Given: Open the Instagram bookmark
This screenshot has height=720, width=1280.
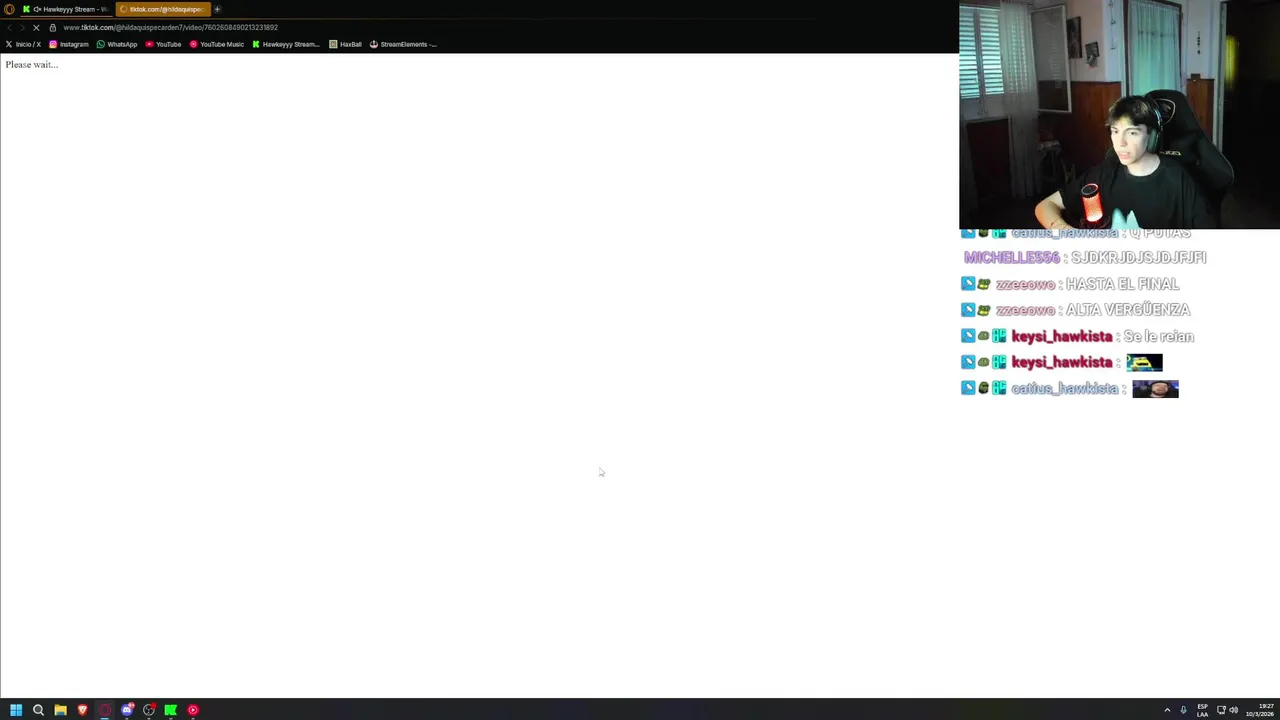Looking at the screenshot, I should (x=69, y=44).
